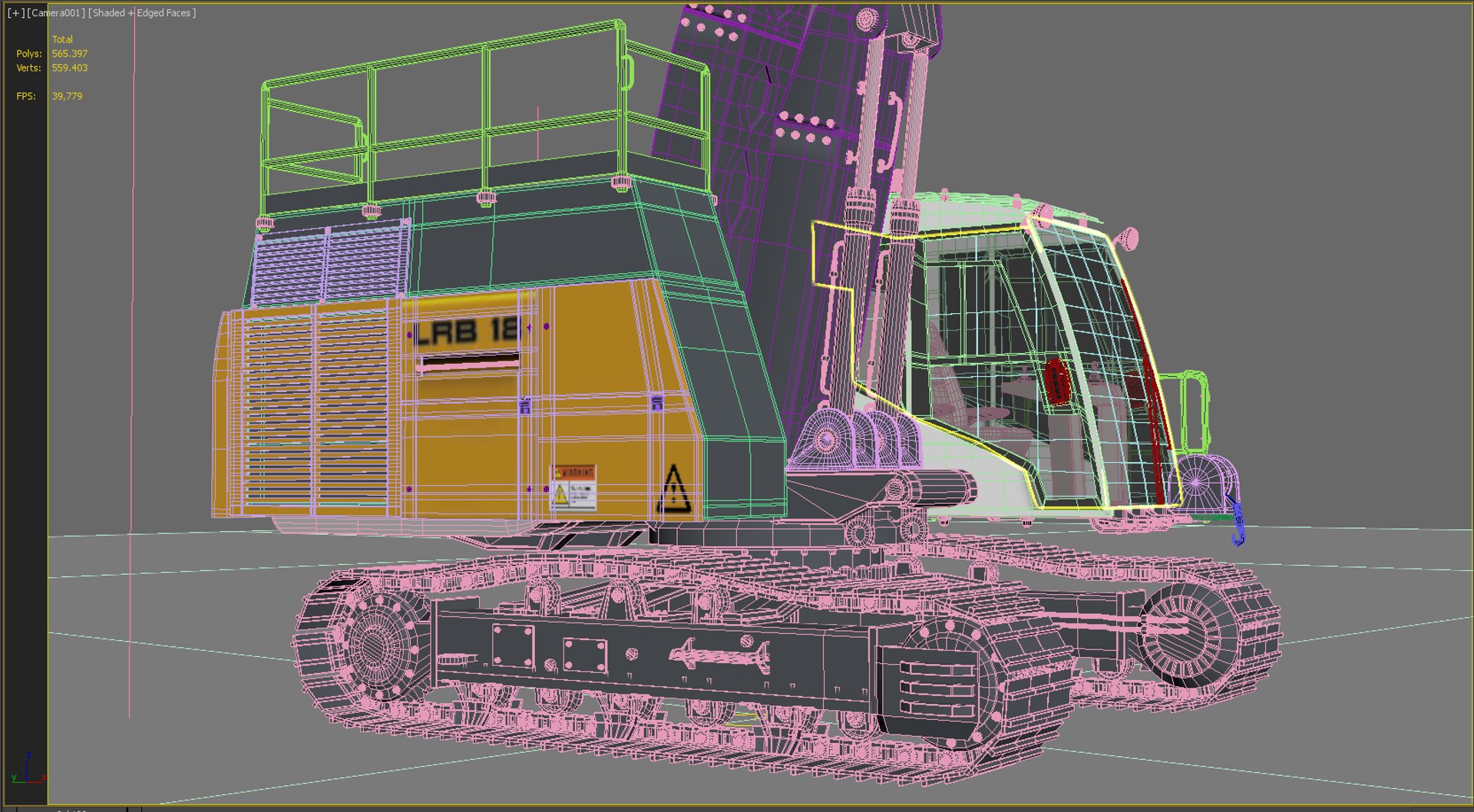
Task: Open the Shaded + Edged Faces shading menu
Action: tap(142, 13)
